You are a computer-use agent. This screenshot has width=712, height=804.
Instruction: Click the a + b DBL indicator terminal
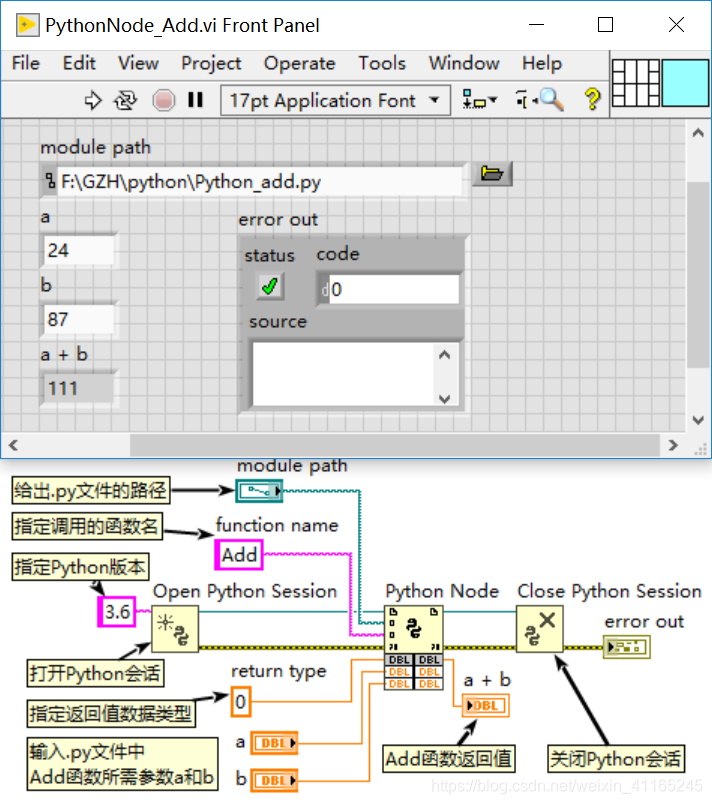485,706
